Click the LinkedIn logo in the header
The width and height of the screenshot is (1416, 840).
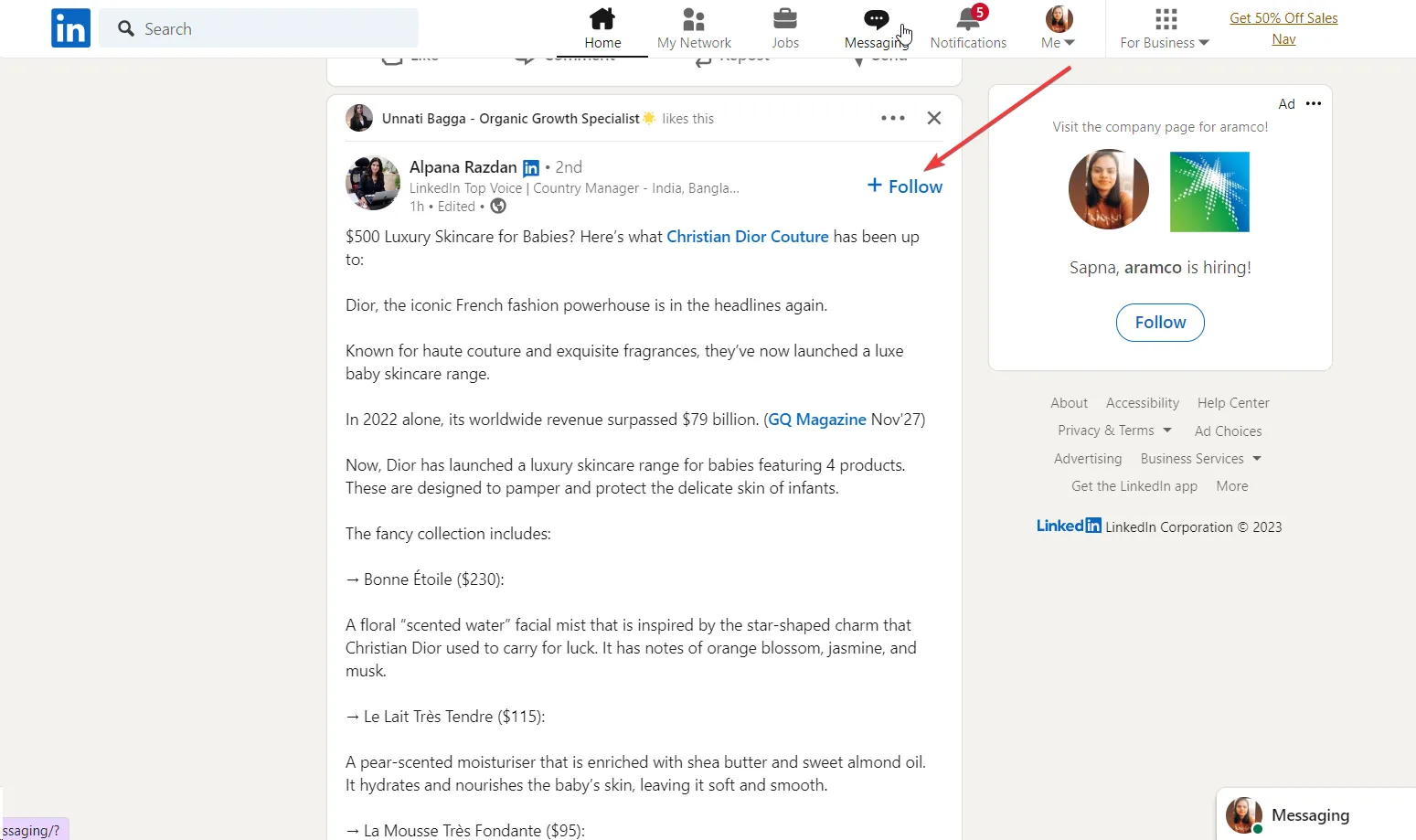pyautogui.click(x=70, y=28)
